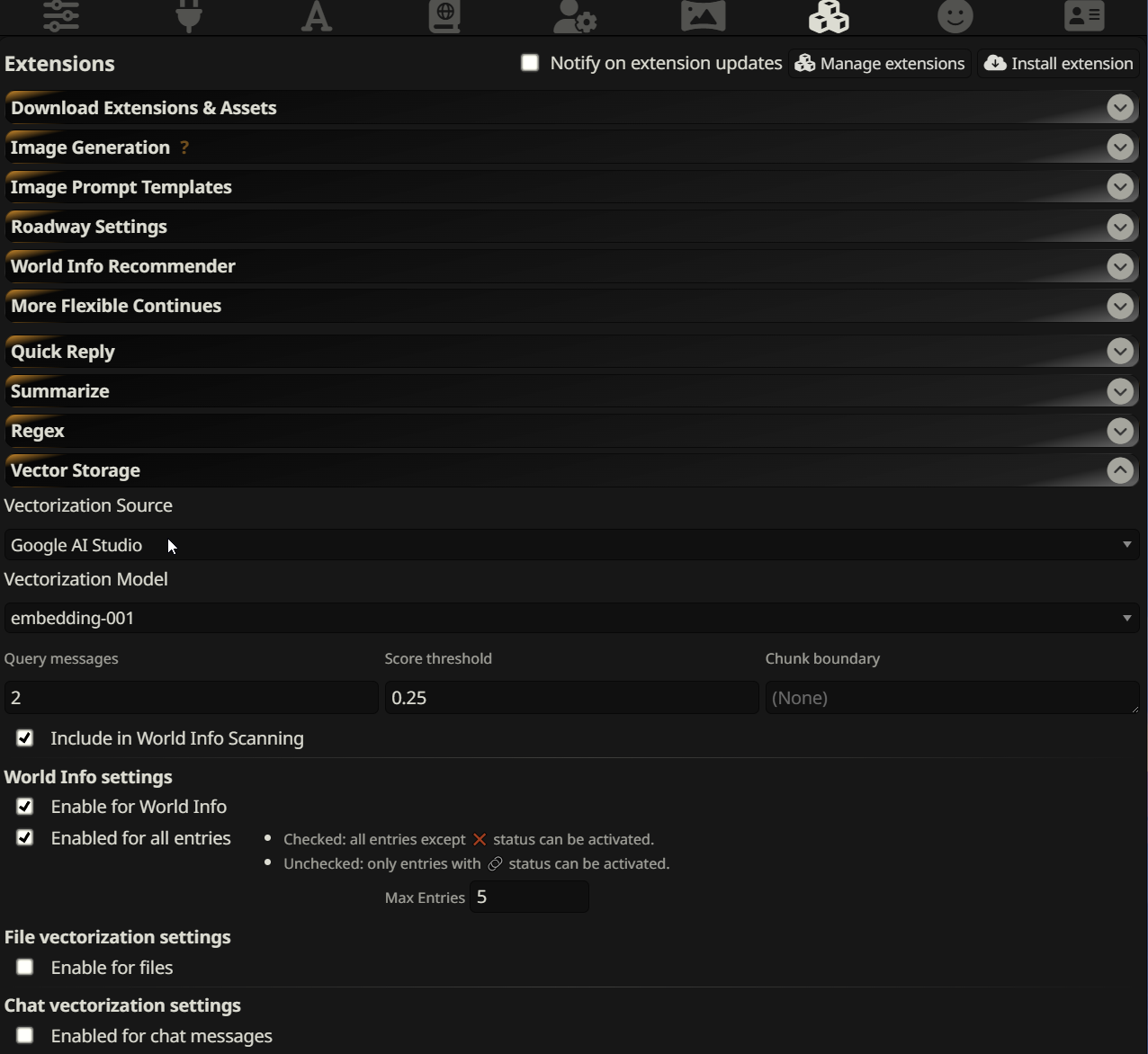Open Character Management ID card icon
This screenshot has height=1054, width=1148.
(1084, 16)
